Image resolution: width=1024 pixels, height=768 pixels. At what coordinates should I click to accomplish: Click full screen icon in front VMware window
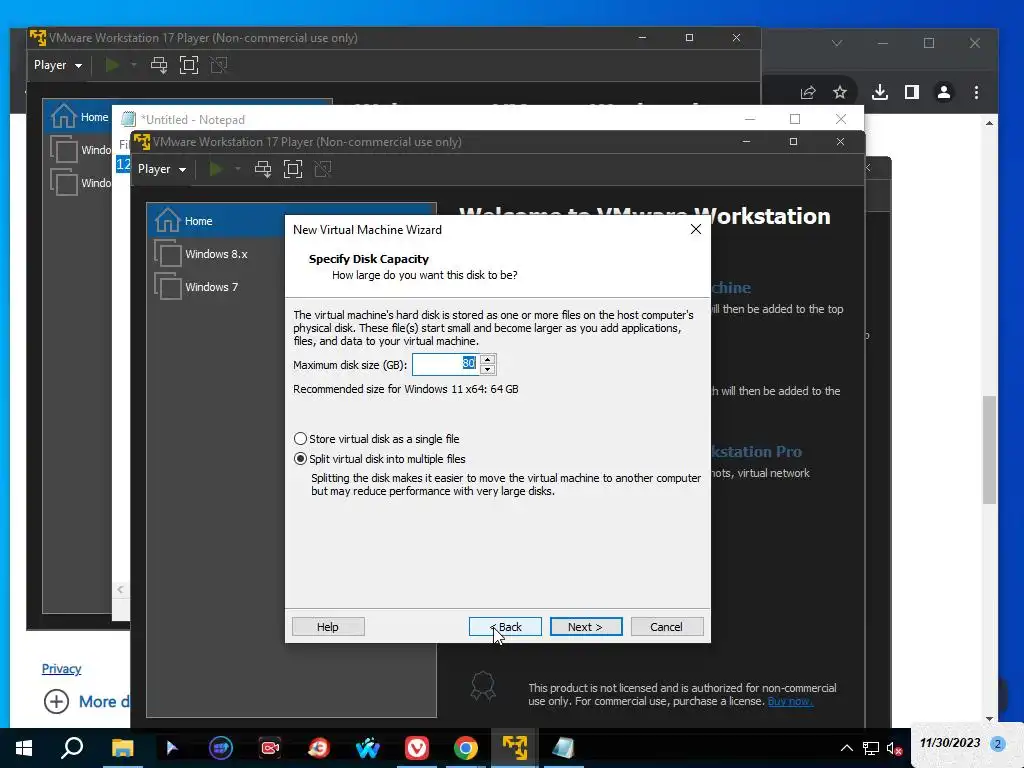coord(293,169)
